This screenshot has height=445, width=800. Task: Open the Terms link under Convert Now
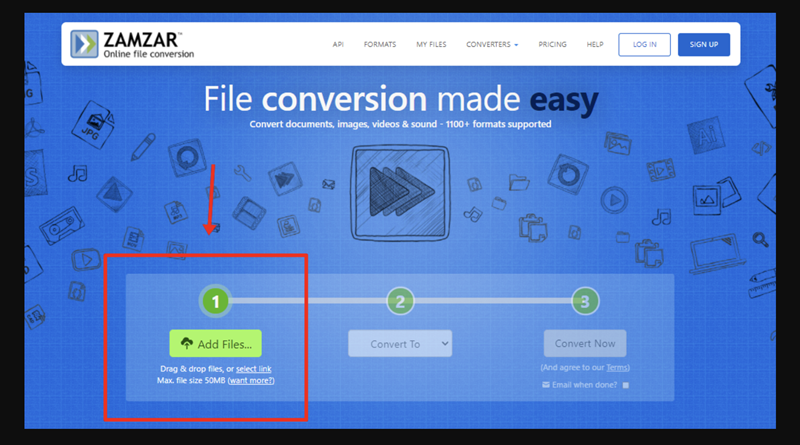617,369
